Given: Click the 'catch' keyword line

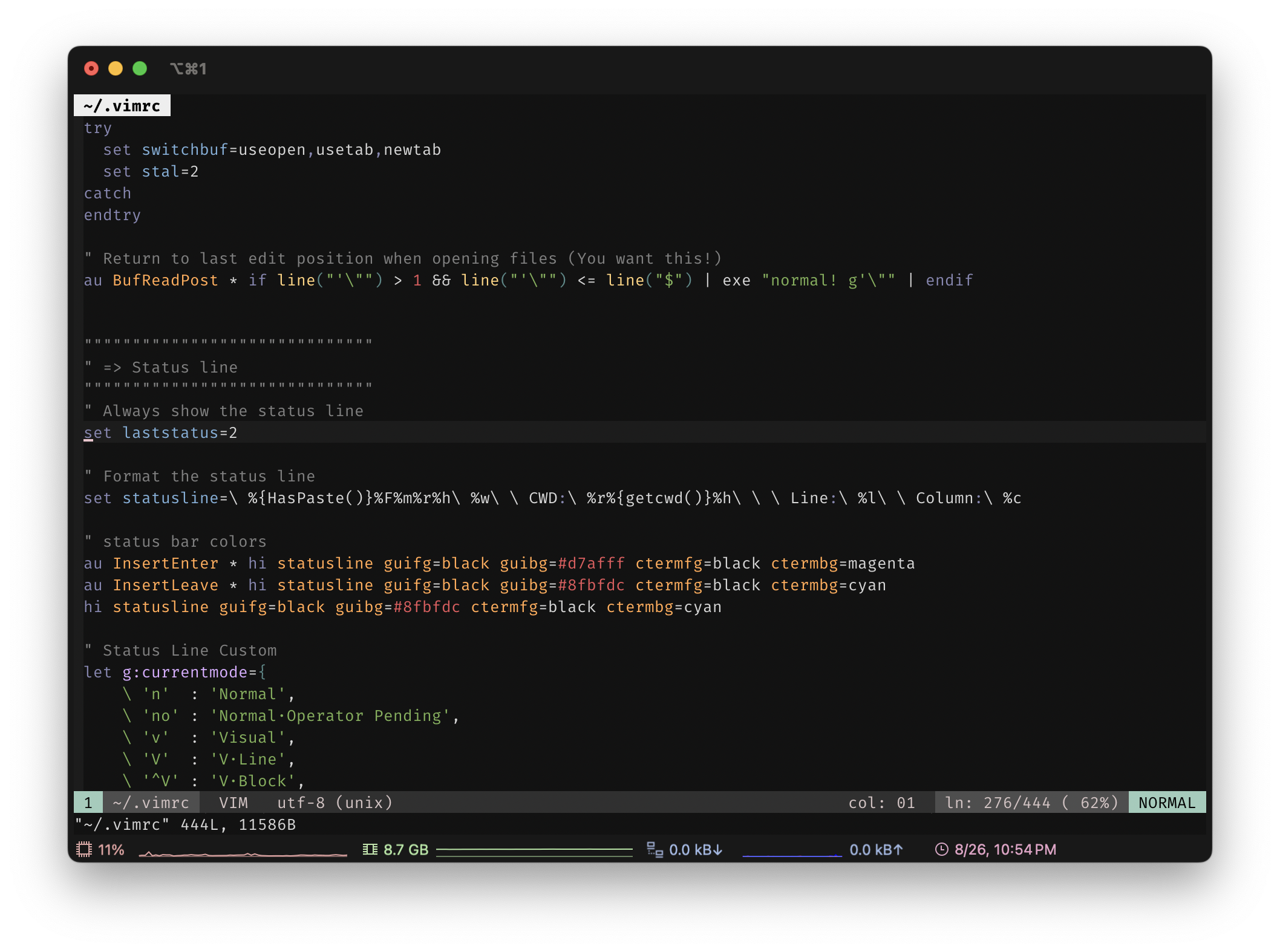Looking at the screenshot, I should click(108, 193).
